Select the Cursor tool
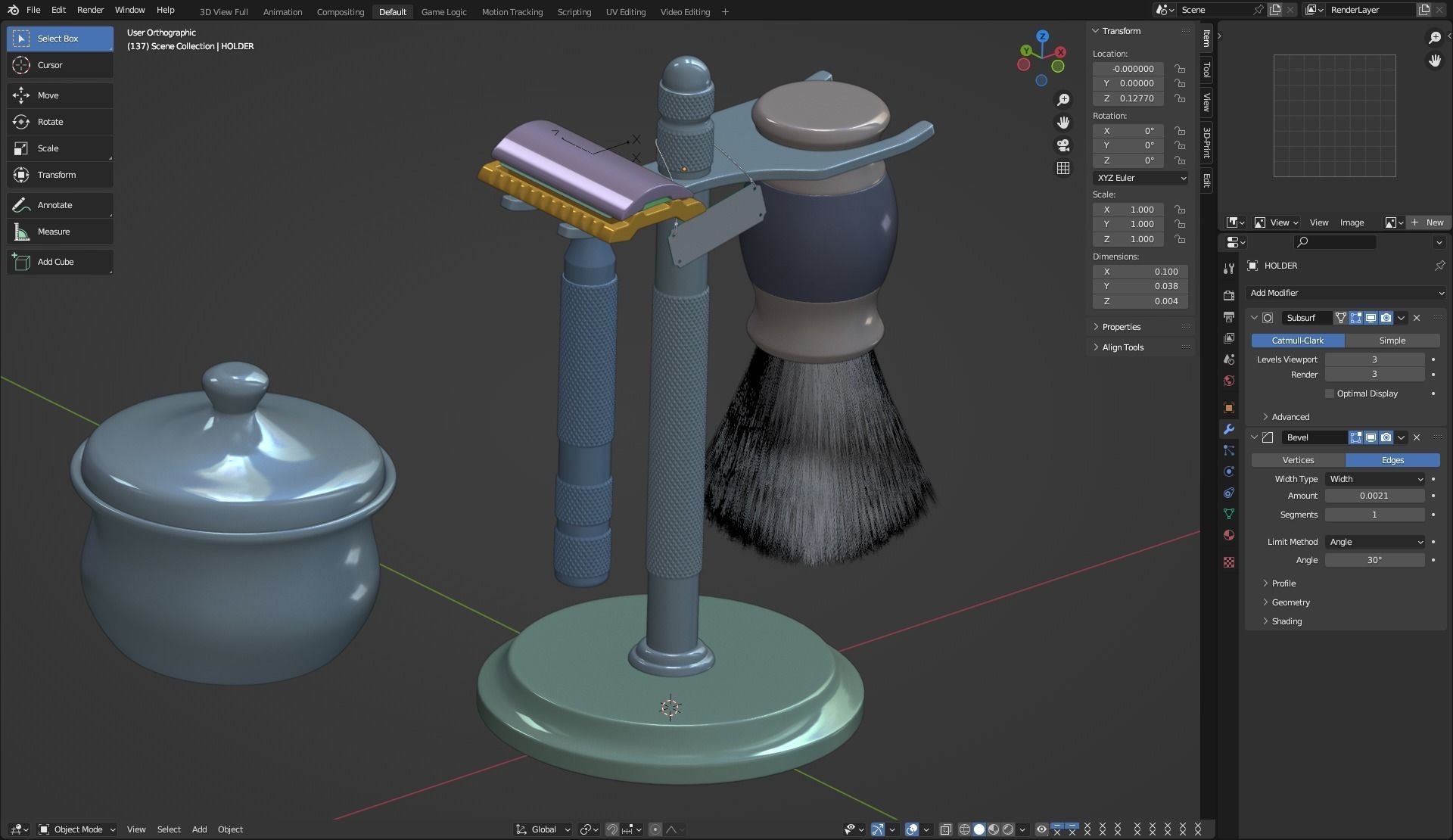Screen dimensions: 1453x840 60,65
